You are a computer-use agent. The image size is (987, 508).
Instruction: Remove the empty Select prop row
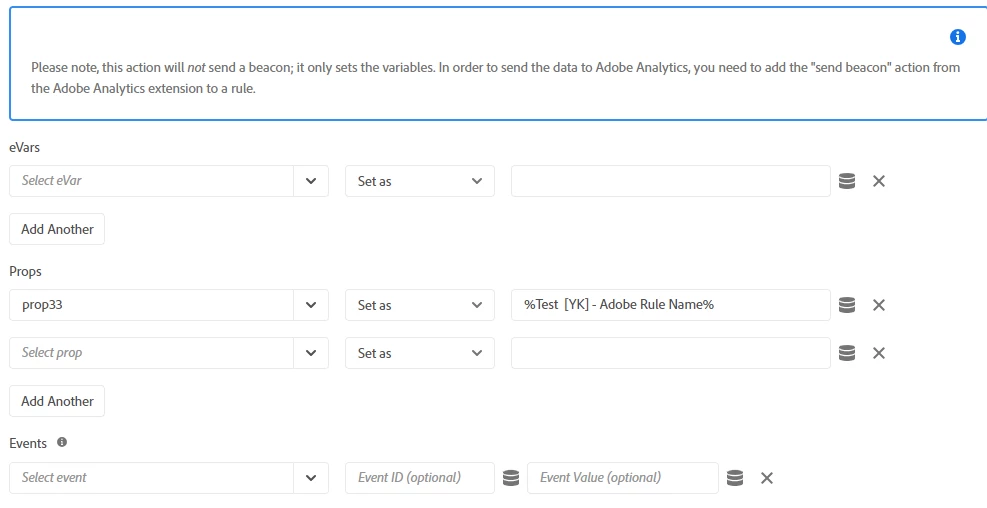[879, 353]
